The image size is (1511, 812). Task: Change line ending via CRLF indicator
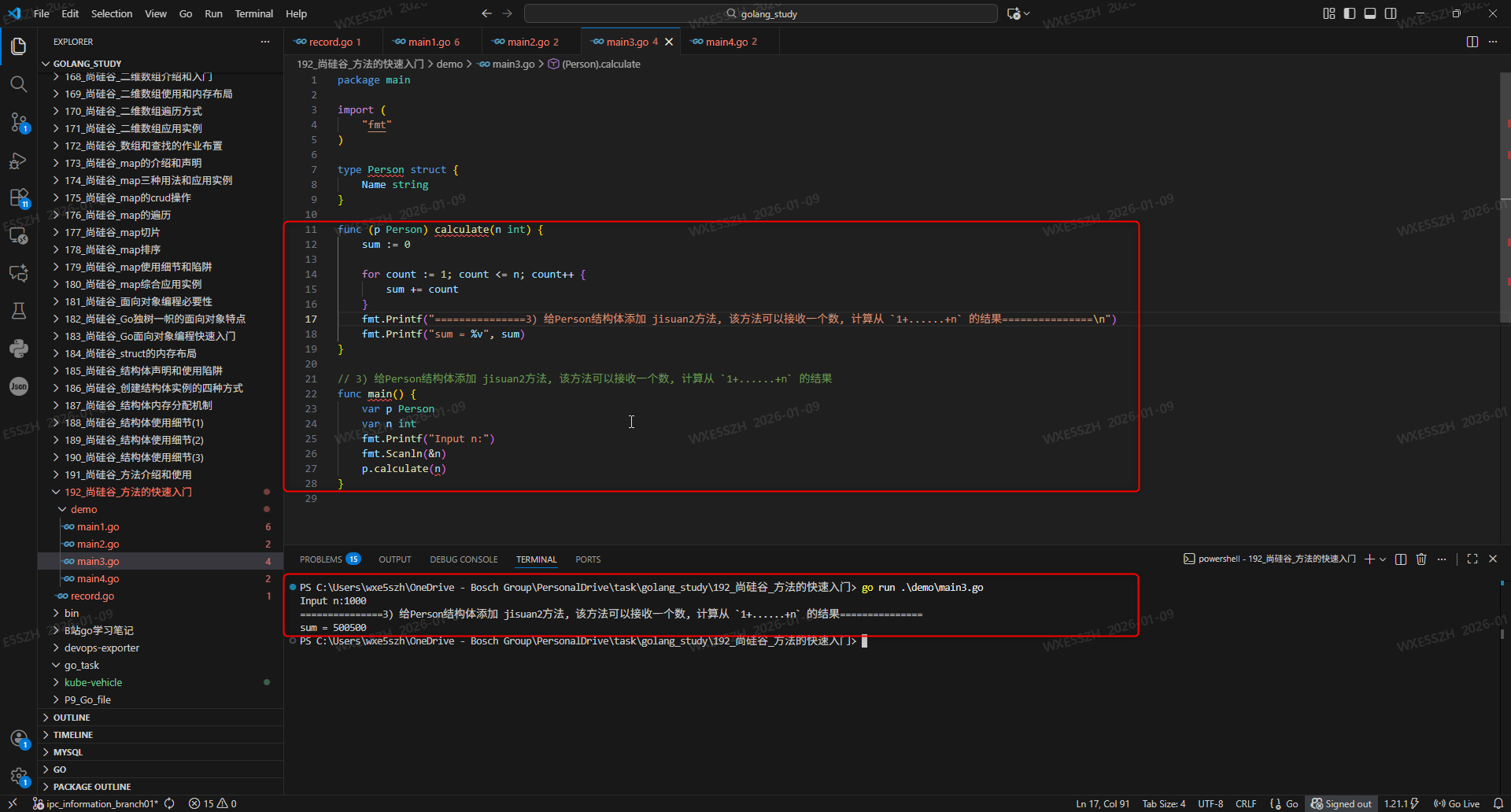[x=1246, y=804]
